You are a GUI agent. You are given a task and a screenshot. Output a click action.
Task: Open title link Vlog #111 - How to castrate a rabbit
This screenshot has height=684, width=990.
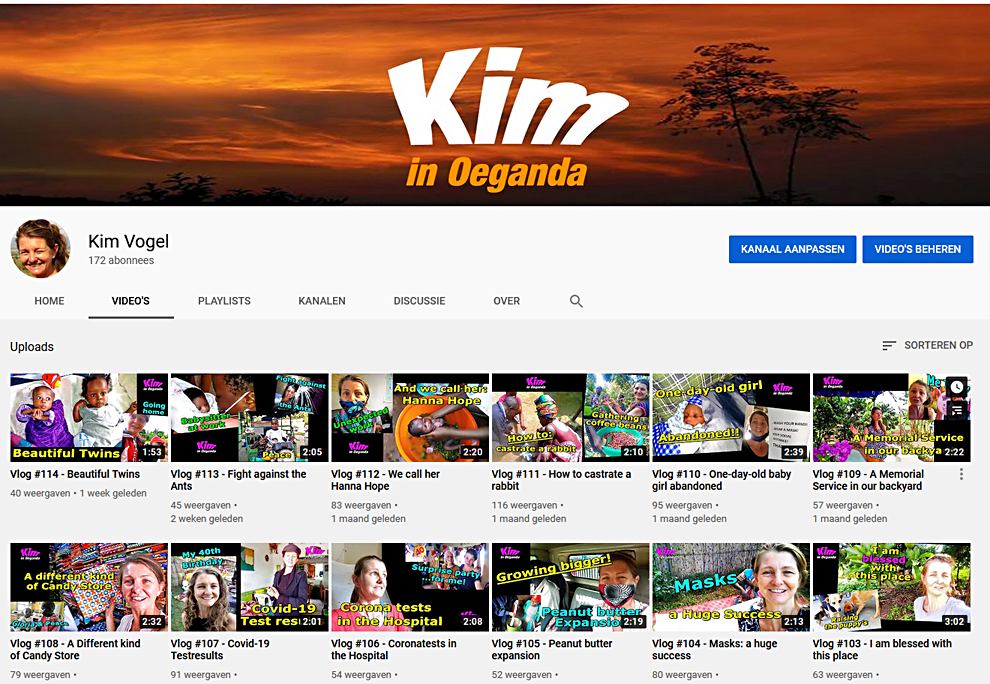(x=561, y=480)
